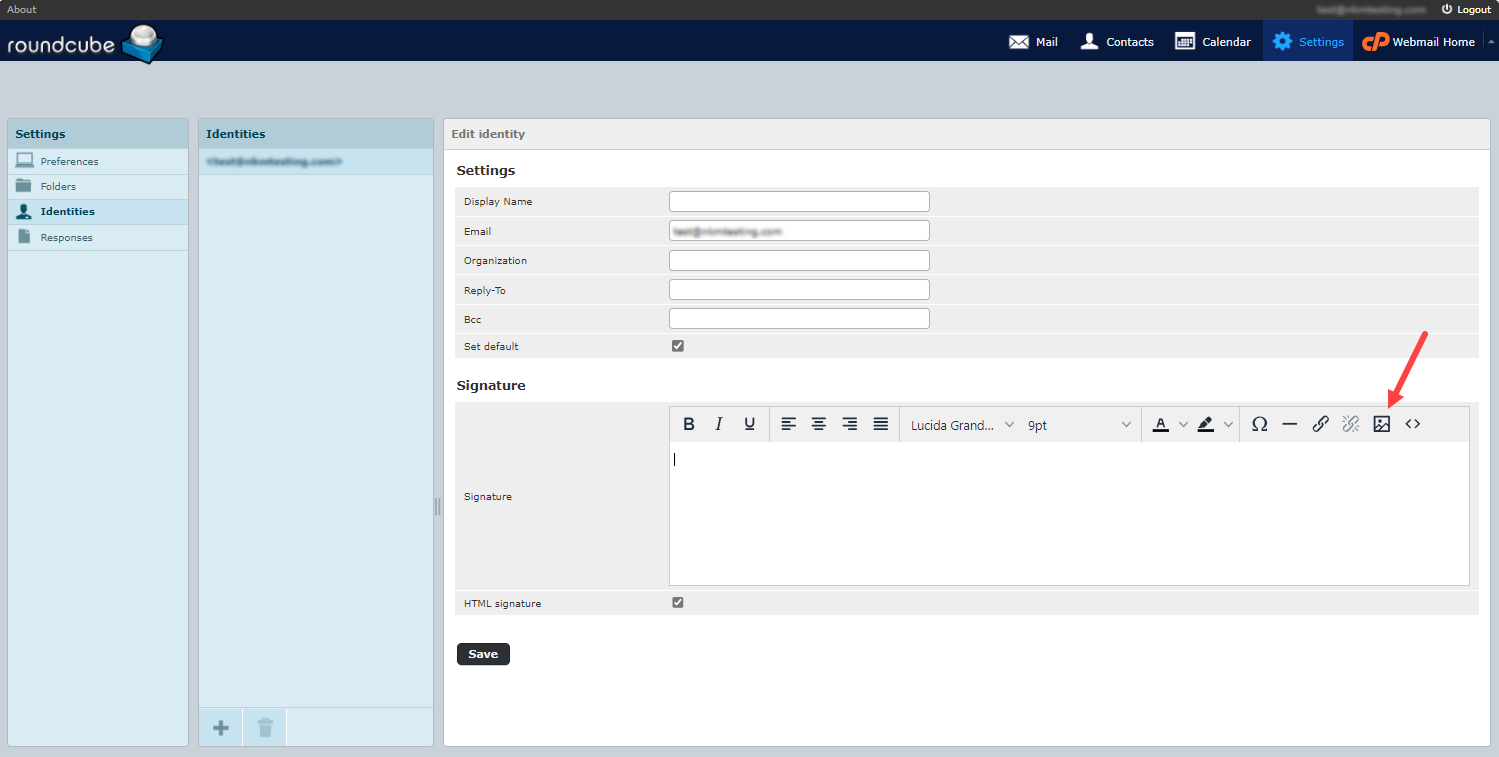1499x757 pixels.
Task: Click the Logout link text
Action: [1474, 9]
